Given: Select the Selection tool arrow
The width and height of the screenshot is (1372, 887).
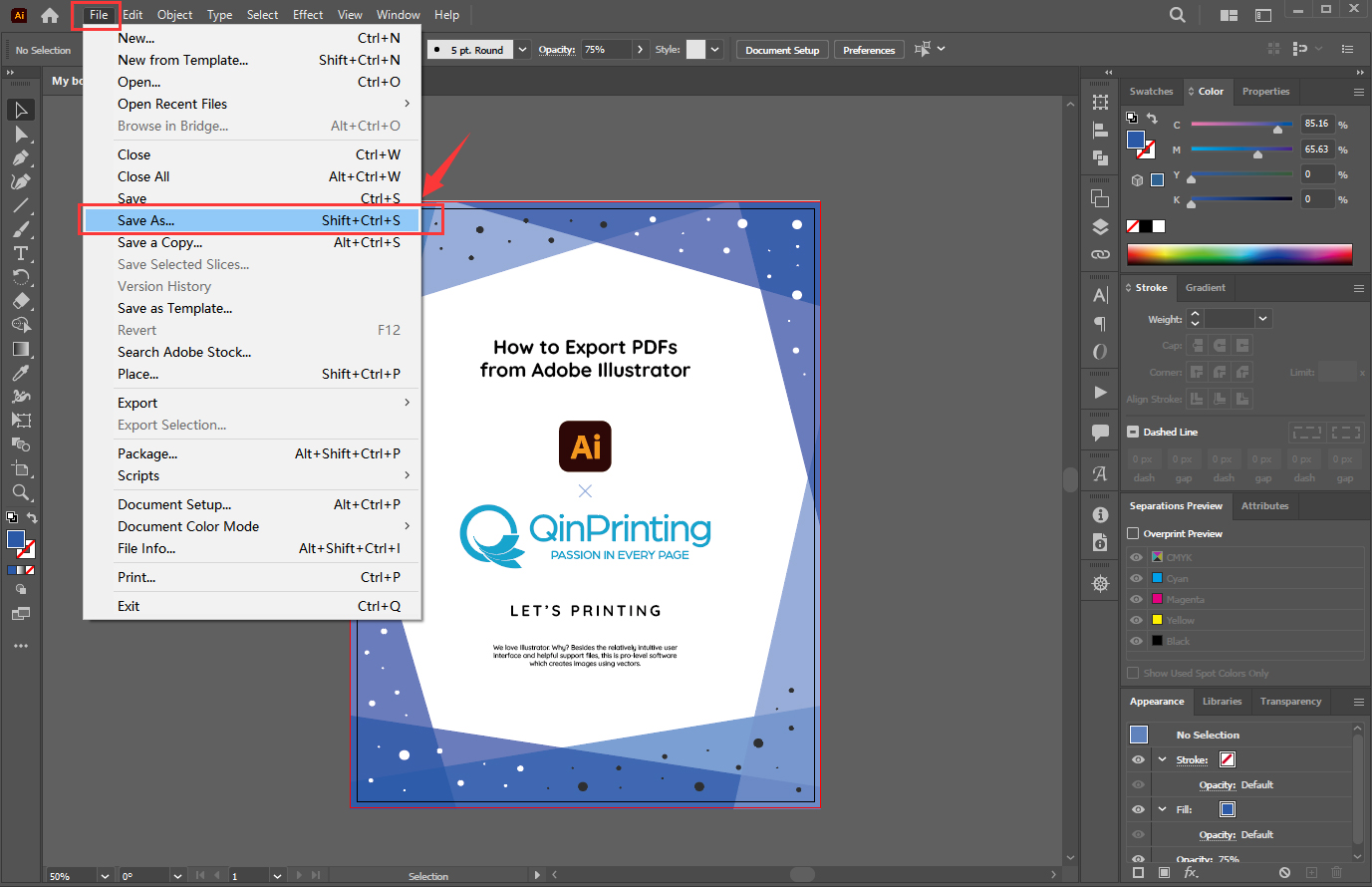Looking at the screenshot, I should [x=21, y=110].
